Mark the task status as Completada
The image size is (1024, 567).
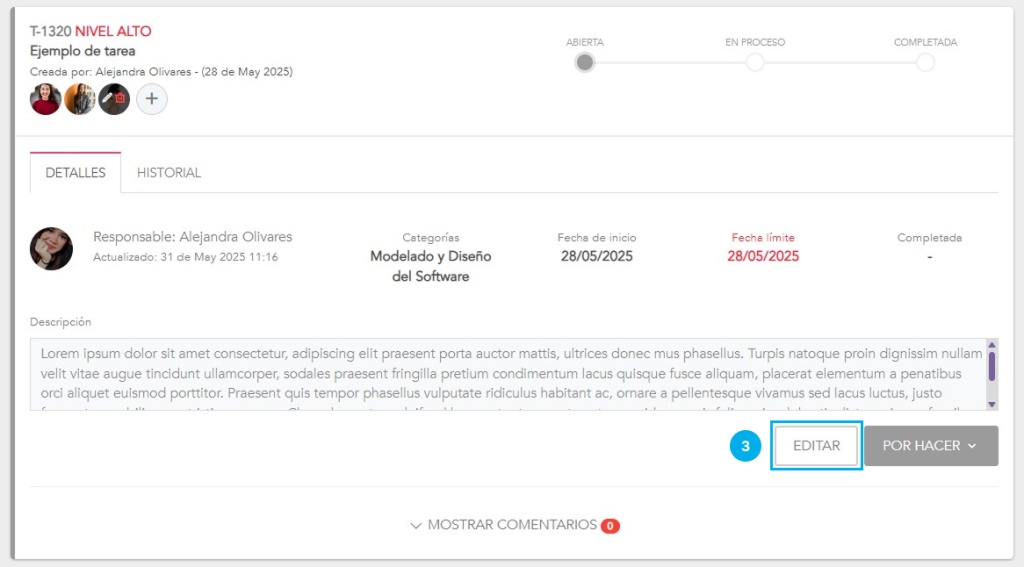(925, 62)
